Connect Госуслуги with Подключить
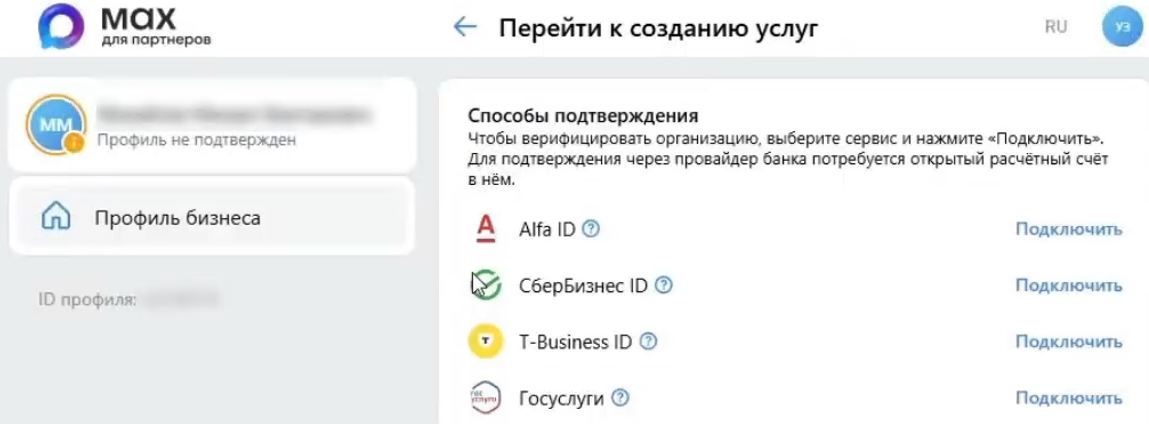Image resolution: width=1149 pixels, height=424 pixels. 1068,398
